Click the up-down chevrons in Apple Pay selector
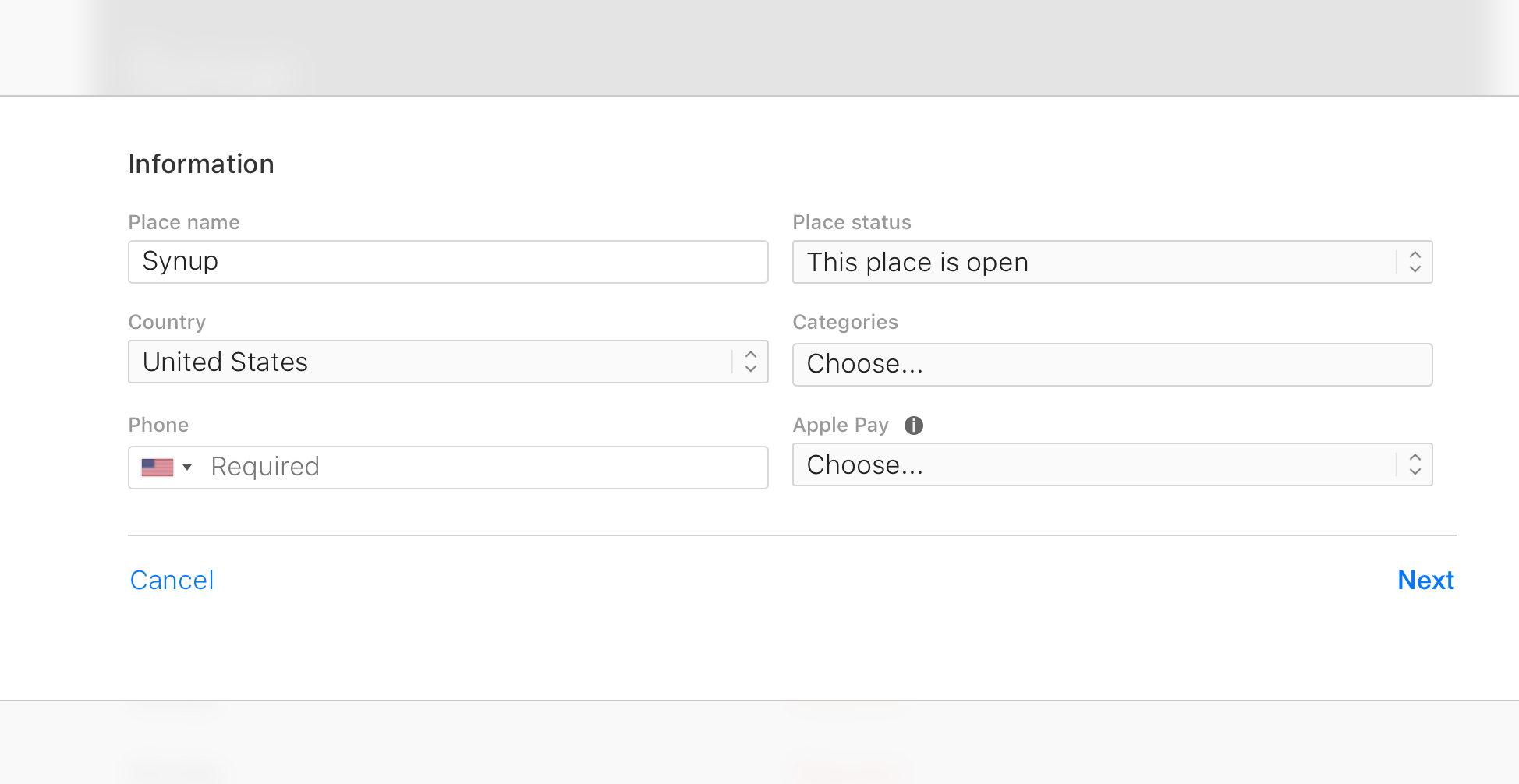The width and height of the screenshot is (1519, 784). (1415, 465)
